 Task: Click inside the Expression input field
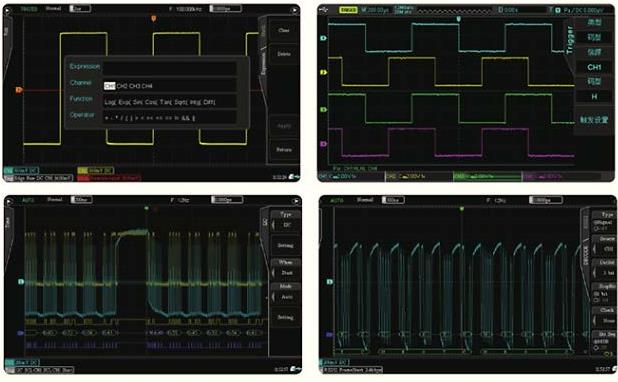(169, 68)
